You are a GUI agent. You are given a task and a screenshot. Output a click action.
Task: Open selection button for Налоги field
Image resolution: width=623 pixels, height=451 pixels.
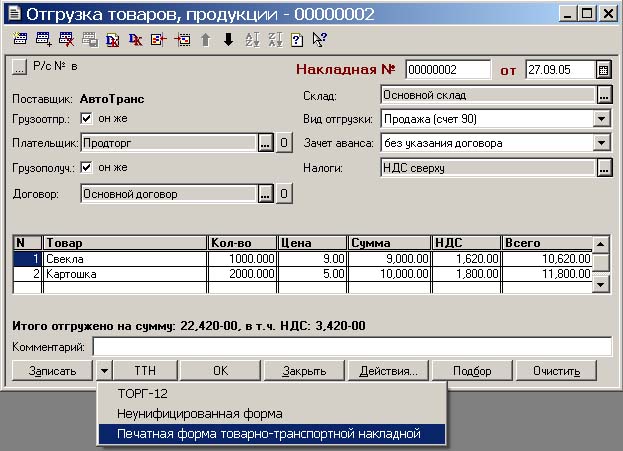tap(604, 168)
